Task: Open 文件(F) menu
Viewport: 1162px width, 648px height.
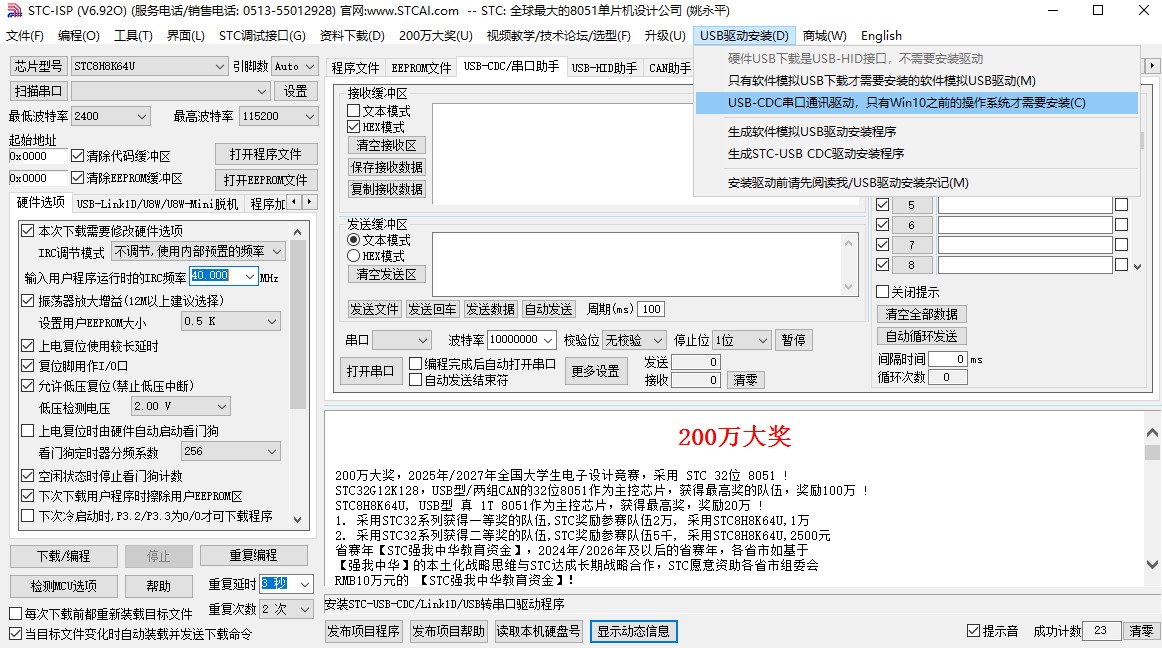Action: click(24, 36)
